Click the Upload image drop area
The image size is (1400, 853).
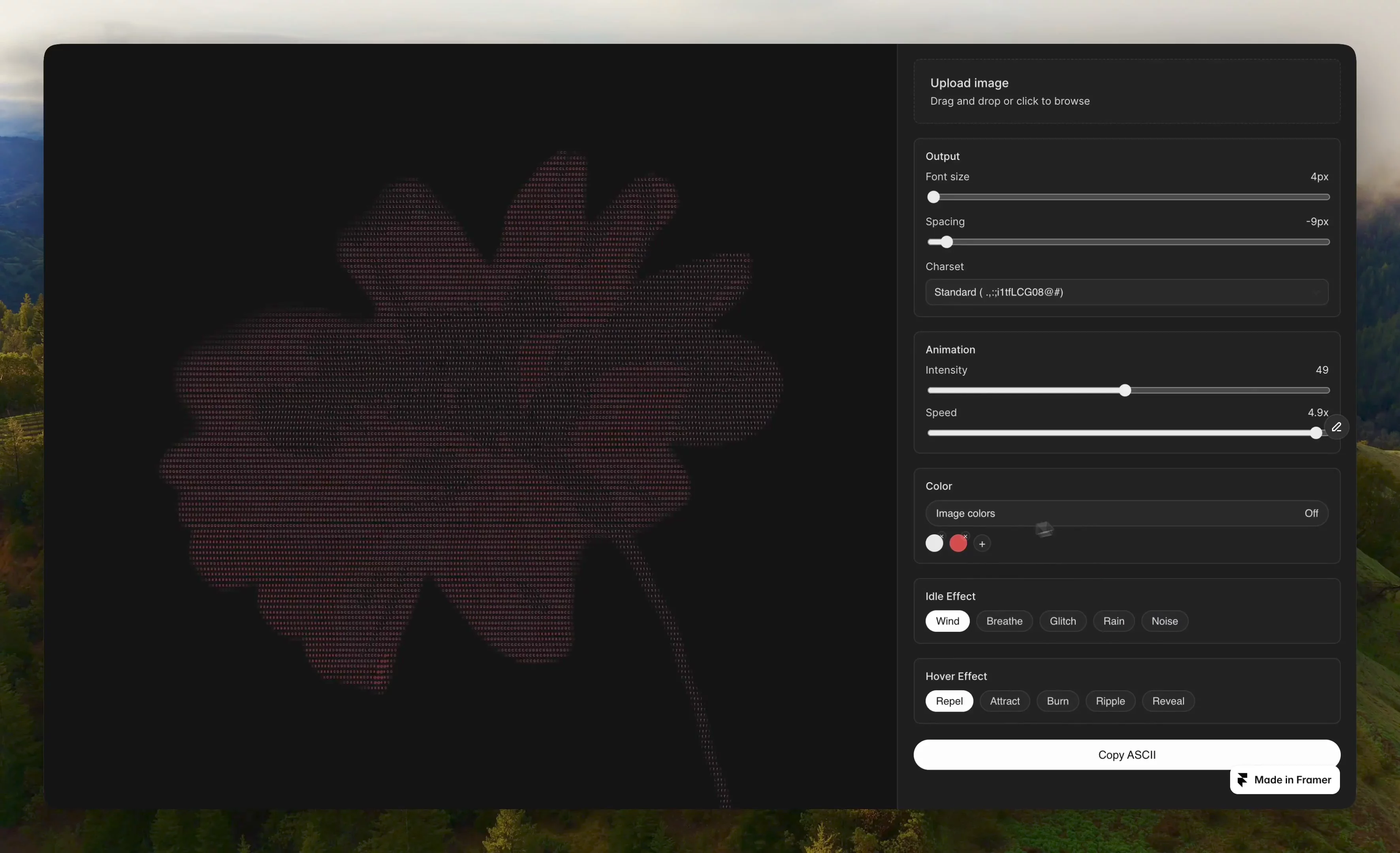(1127, 92)
